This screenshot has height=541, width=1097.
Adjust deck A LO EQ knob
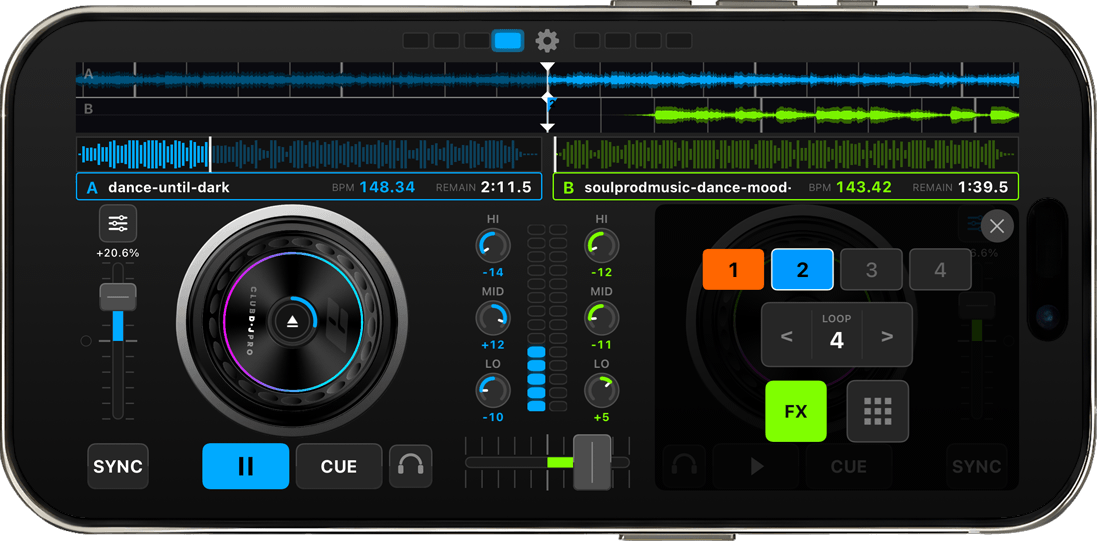point(493,391)
